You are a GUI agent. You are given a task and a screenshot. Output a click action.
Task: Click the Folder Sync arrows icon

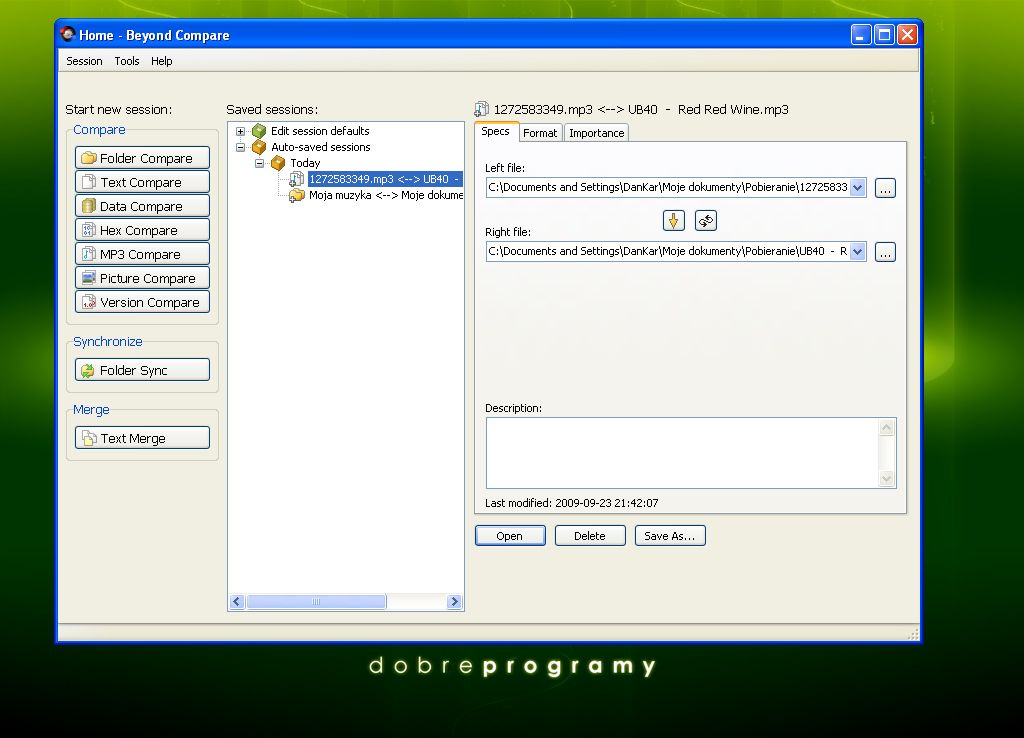[88, 370]
